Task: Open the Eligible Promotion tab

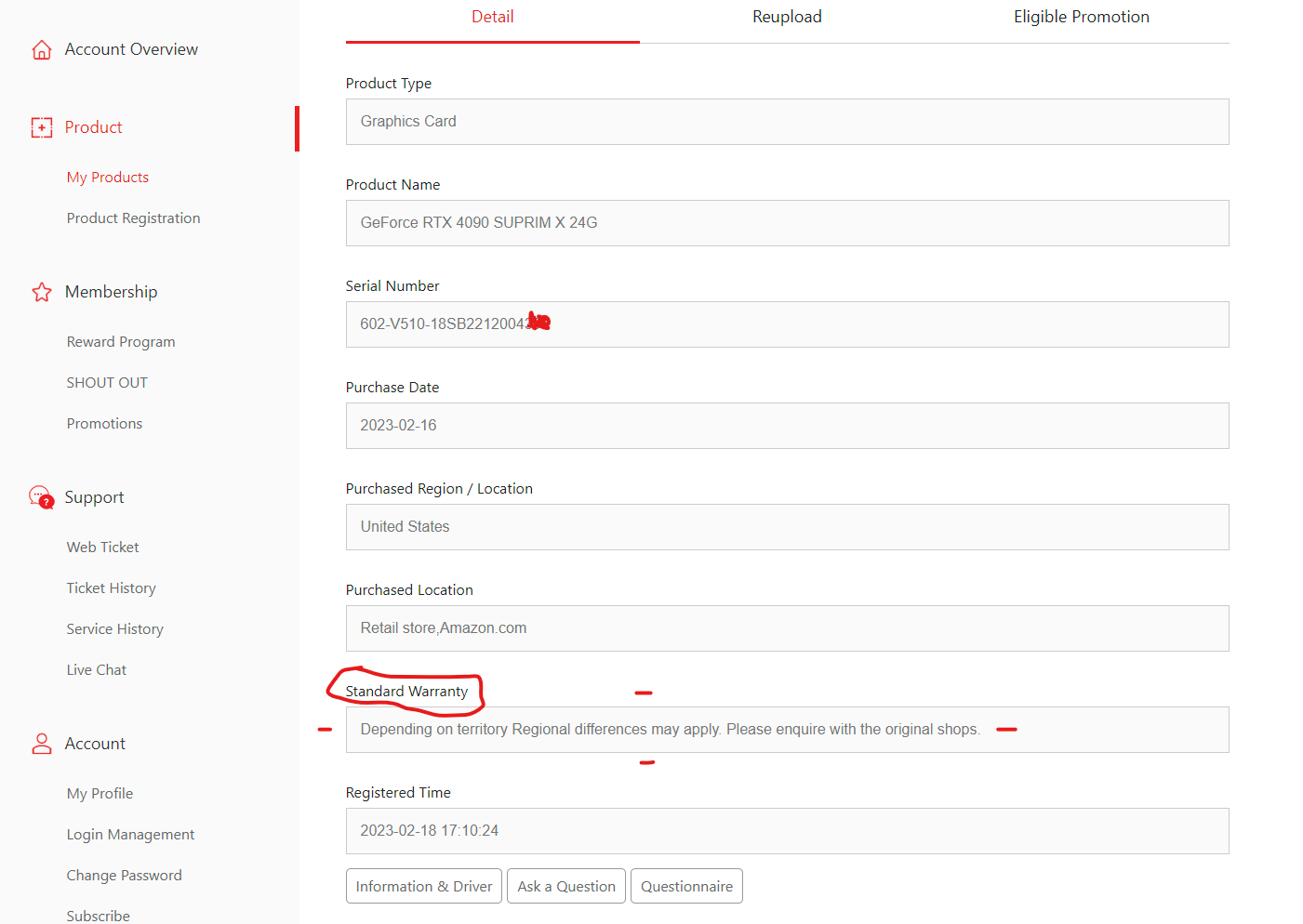Action: [1081, 18]
